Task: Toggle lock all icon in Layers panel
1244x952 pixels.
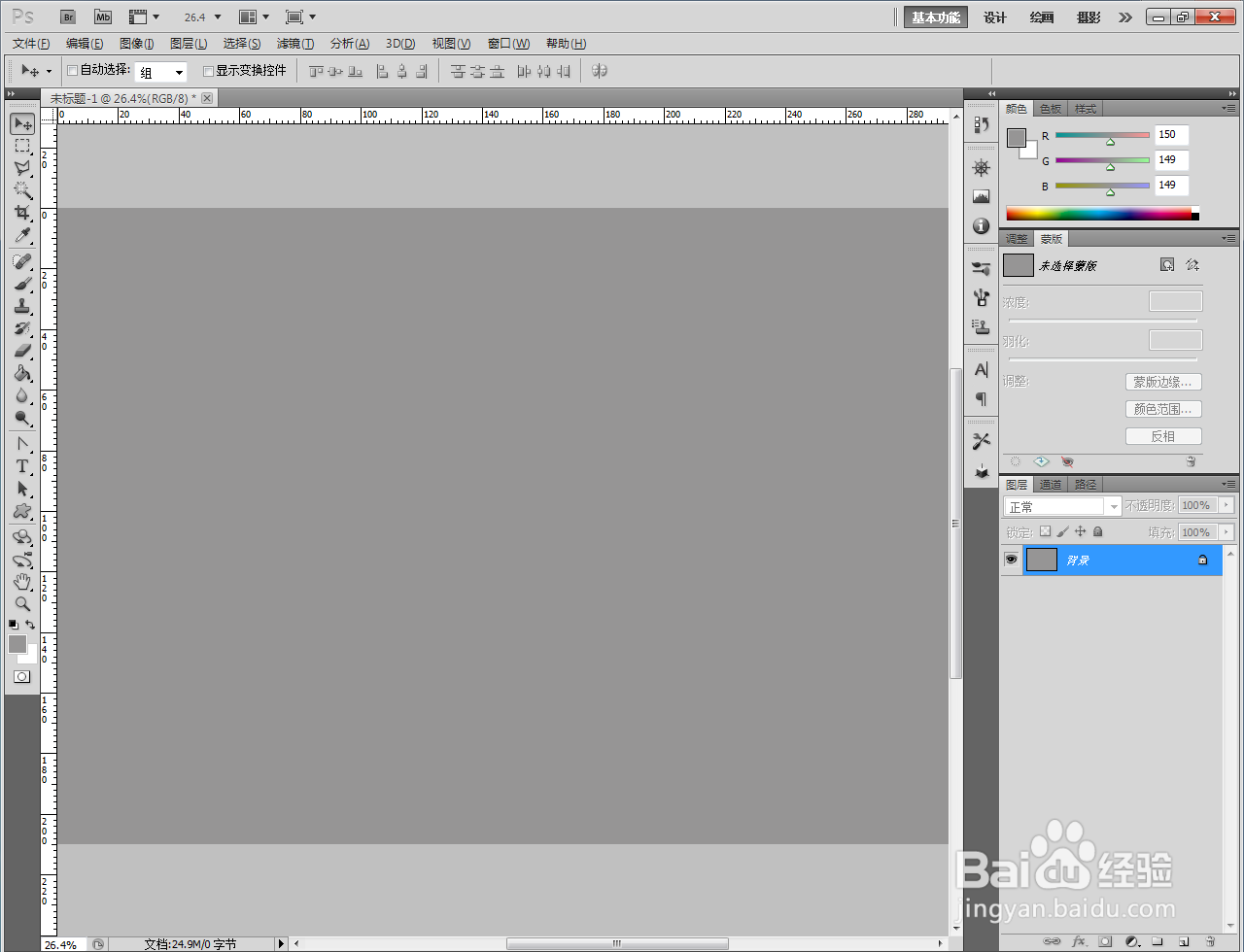Action: click(1097, 532)
